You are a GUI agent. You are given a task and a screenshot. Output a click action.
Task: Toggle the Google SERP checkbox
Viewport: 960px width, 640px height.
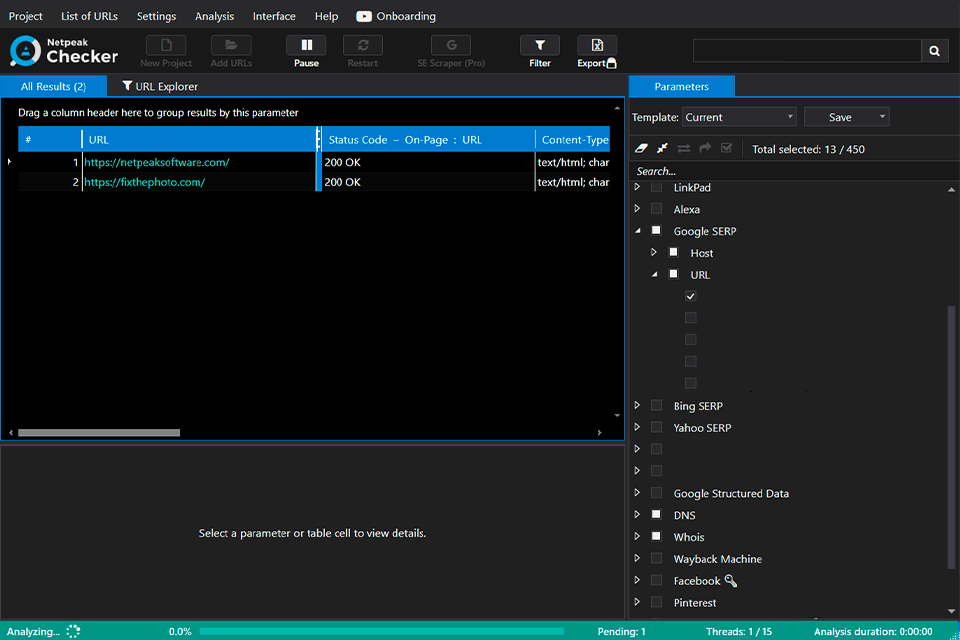tap(656, 231)
